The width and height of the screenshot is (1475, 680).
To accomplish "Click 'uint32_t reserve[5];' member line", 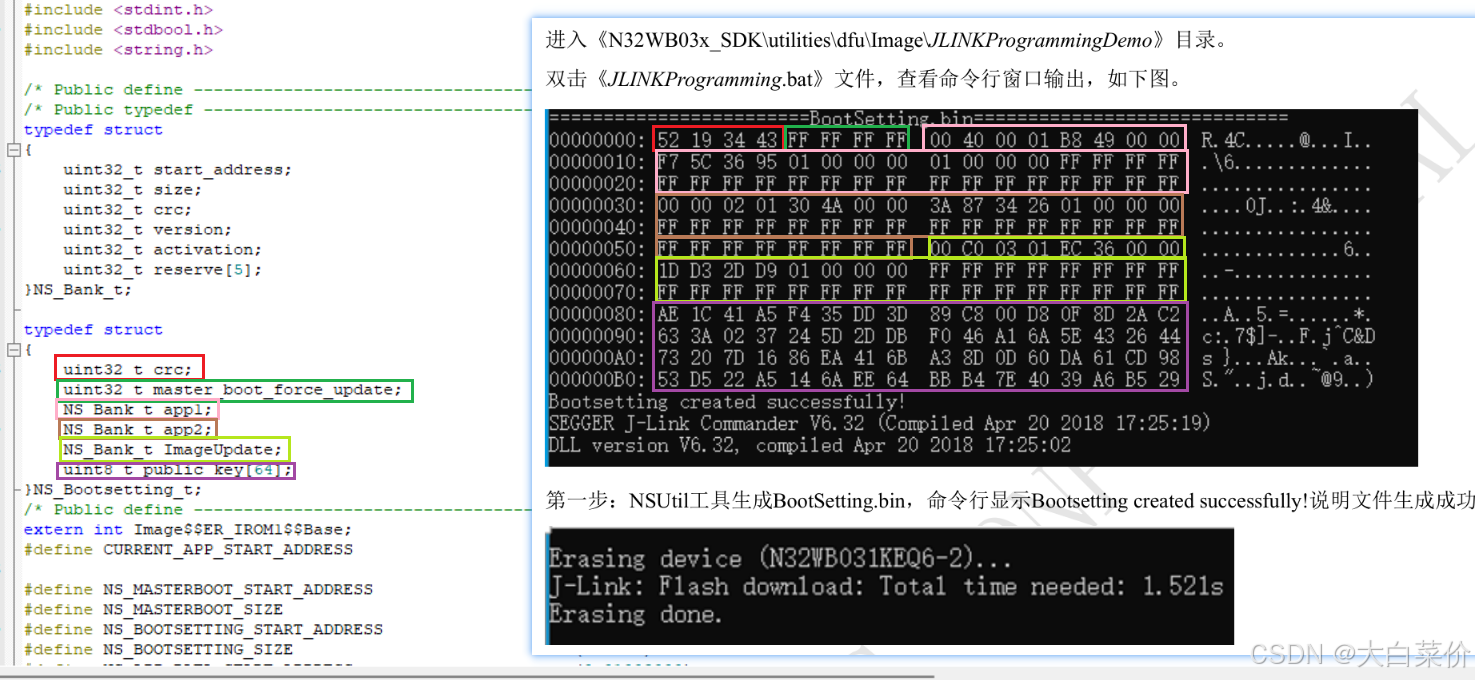I will coord(163,270).
